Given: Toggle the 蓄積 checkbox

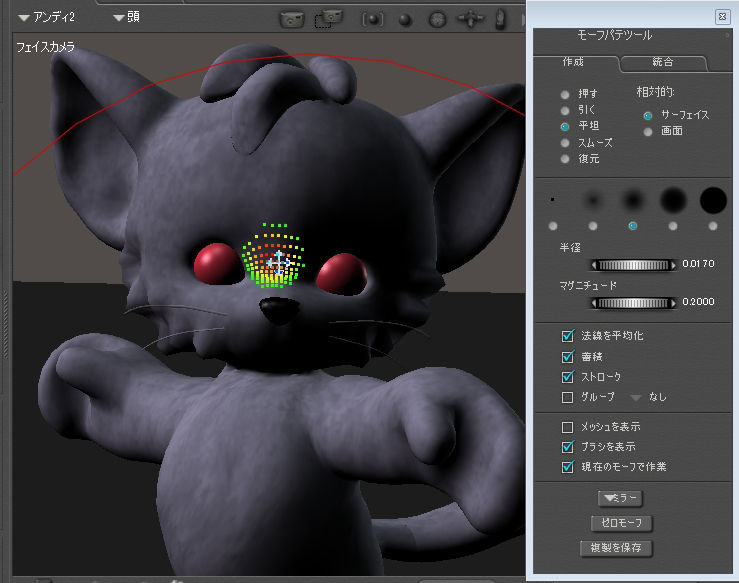Looking at the screenshot, I should [567, 357].
